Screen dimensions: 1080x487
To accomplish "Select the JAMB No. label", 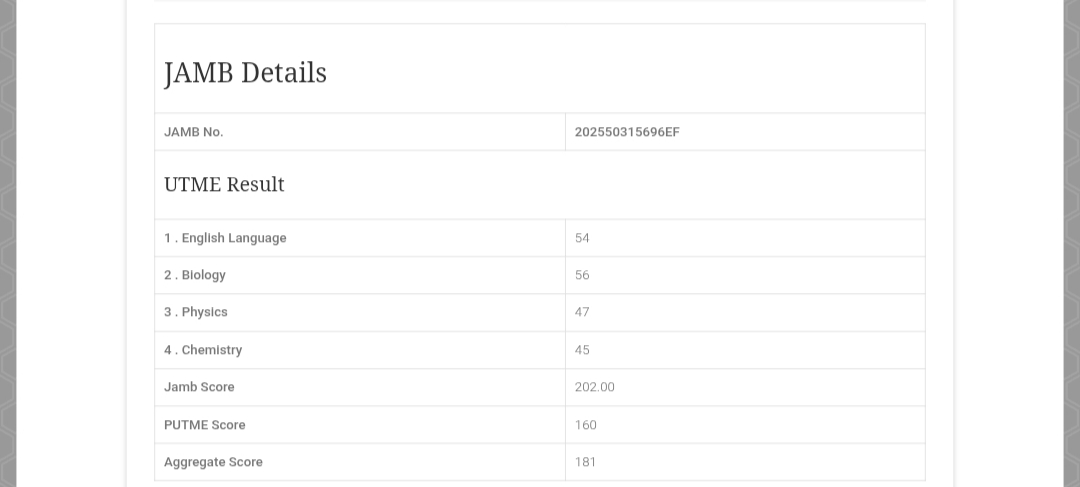I will (194, 132).
